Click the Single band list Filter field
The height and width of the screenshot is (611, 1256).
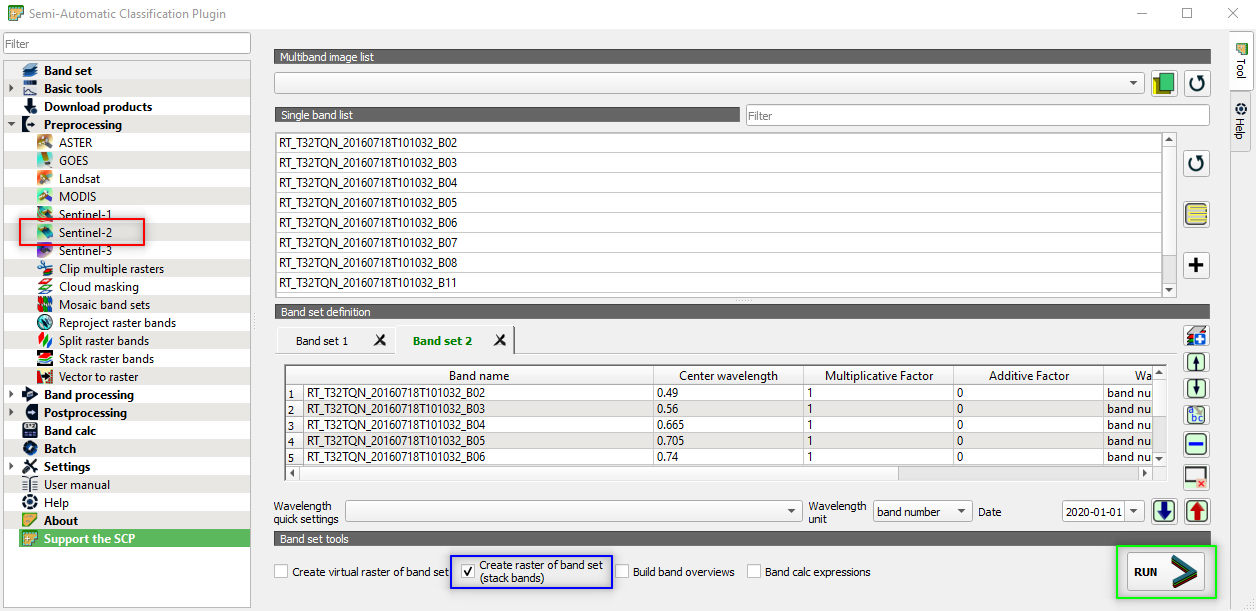click(977, 116)
